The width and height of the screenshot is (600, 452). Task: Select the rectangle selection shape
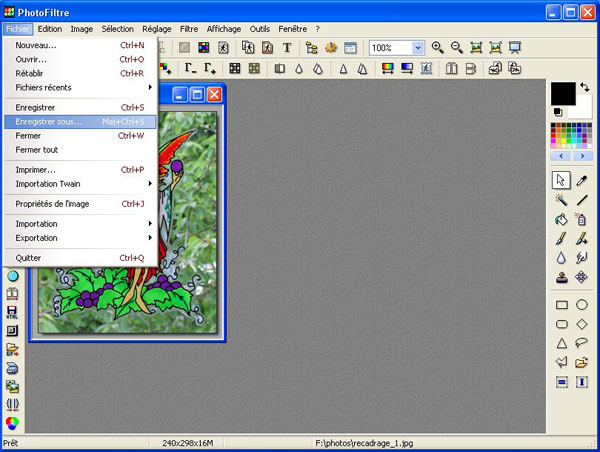click(x=561, y=305)
